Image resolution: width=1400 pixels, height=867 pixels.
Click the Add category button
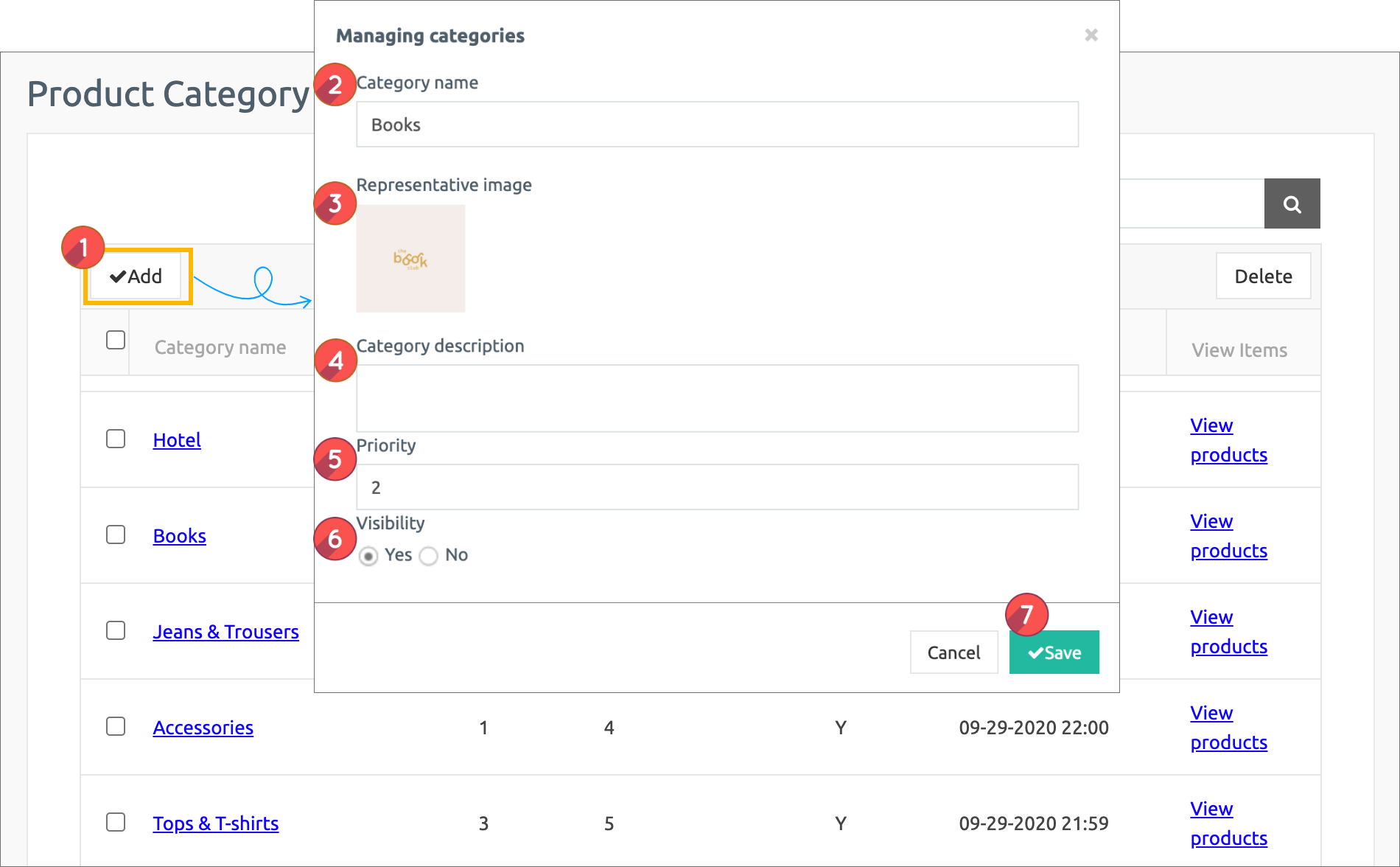tap(136, 276)
